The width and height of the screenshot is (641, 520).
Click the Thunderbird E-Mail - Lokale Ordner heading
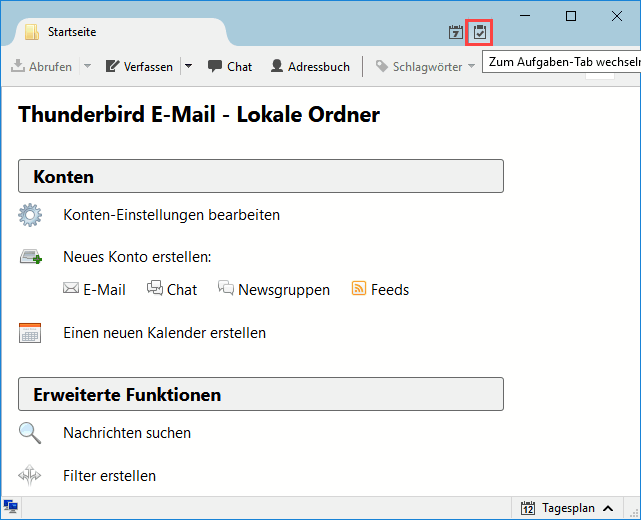199,114
